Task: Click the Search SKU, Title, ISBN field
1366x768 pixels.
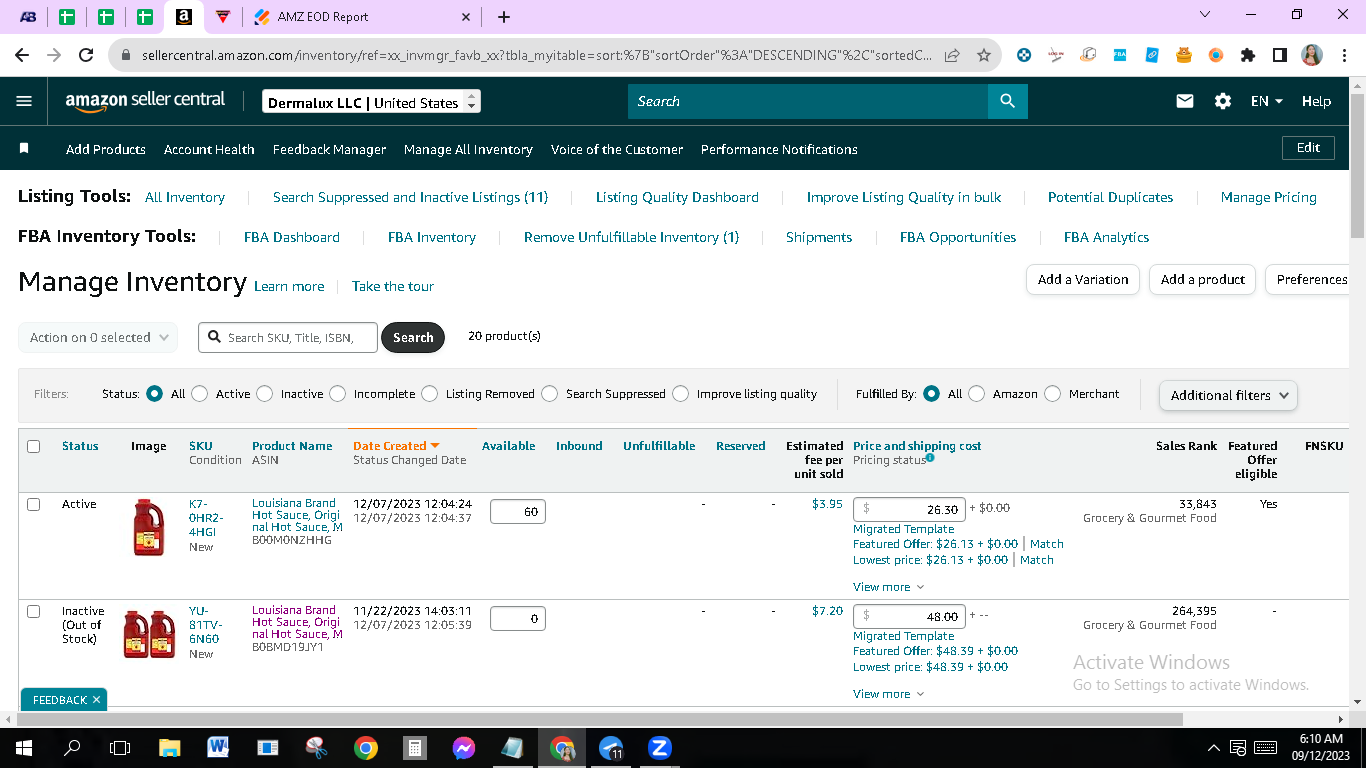Action: point(288,338)
